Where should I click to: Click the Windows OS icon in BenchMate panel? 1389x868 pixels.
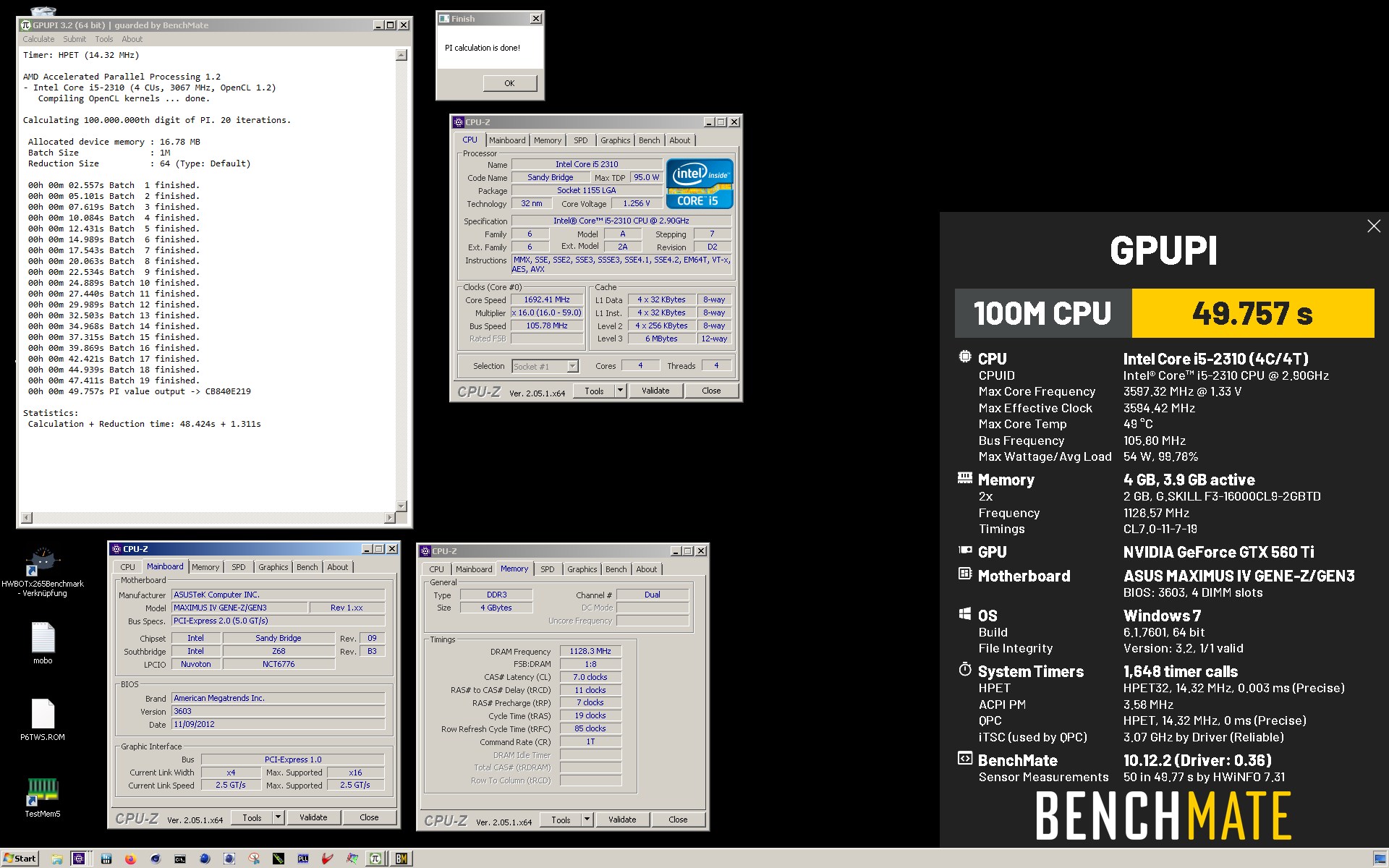click(964, 613)
